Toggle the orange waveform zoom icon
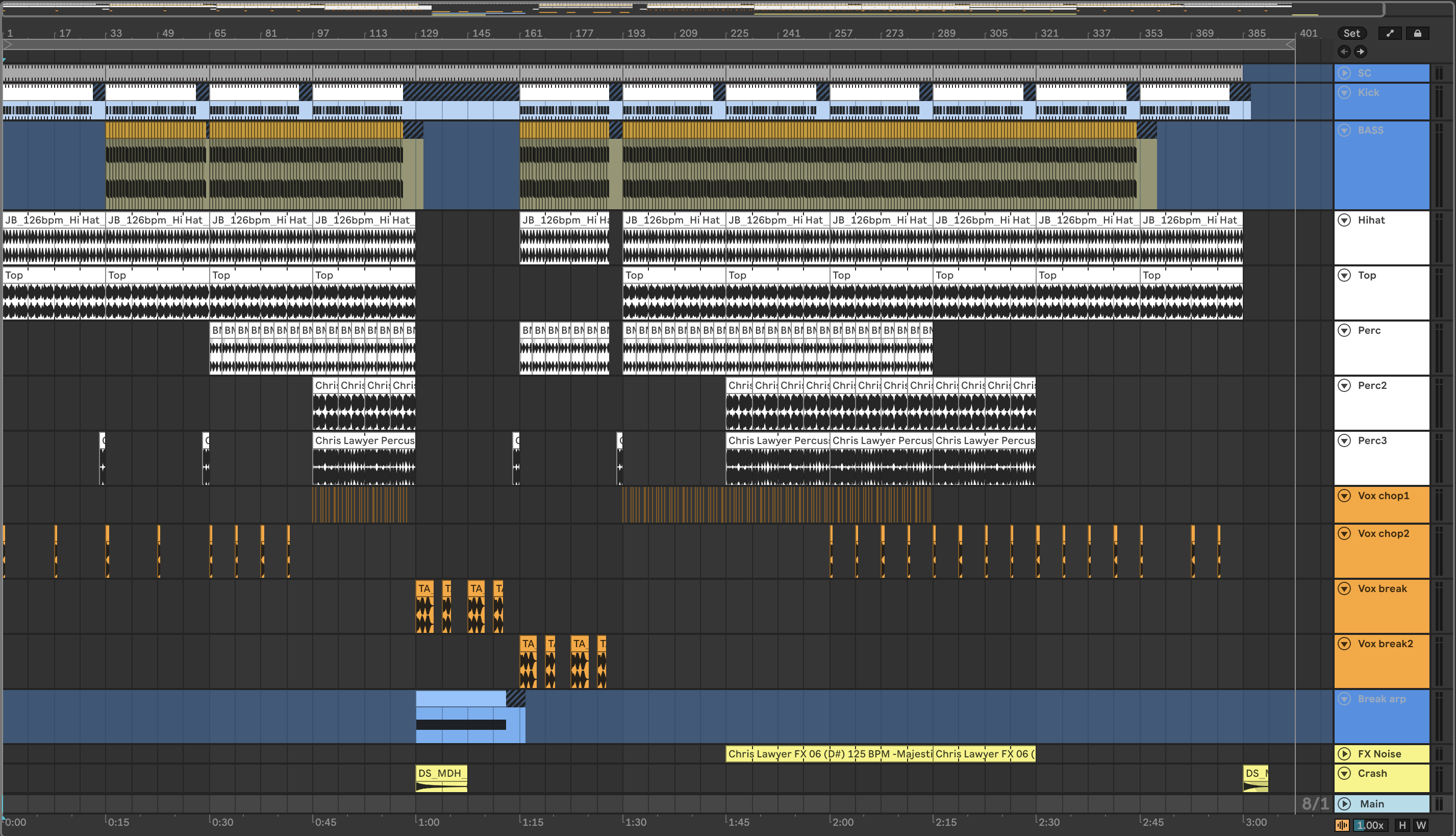Screen dimensions: 1456x836 [1342, 825]
